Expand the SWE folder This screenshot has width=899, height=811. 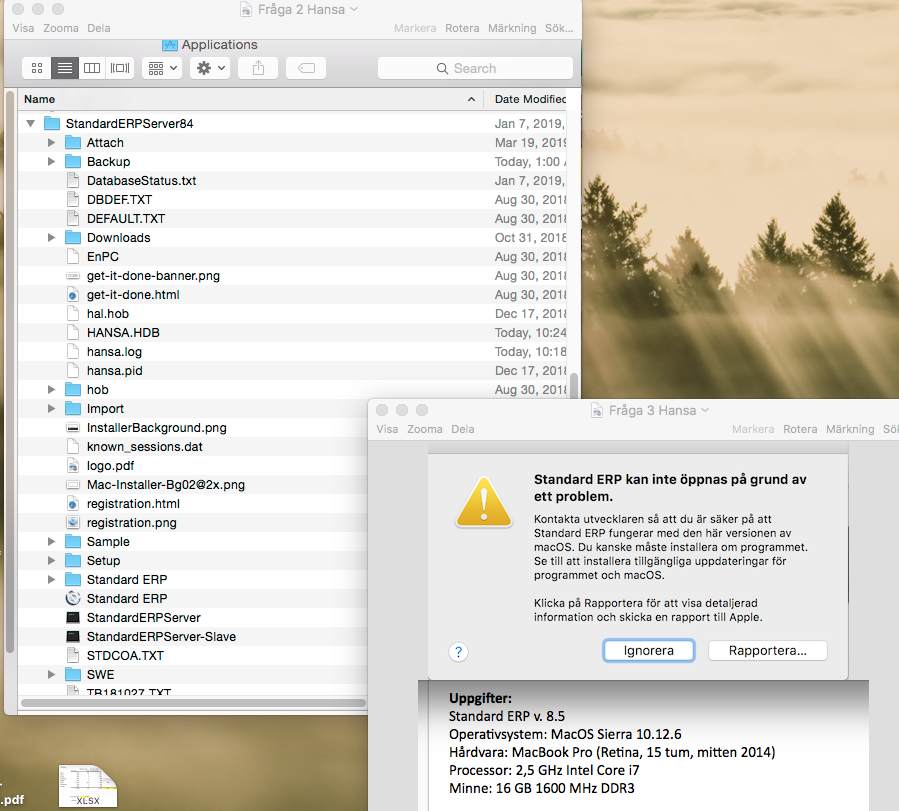tap(51, 674)
